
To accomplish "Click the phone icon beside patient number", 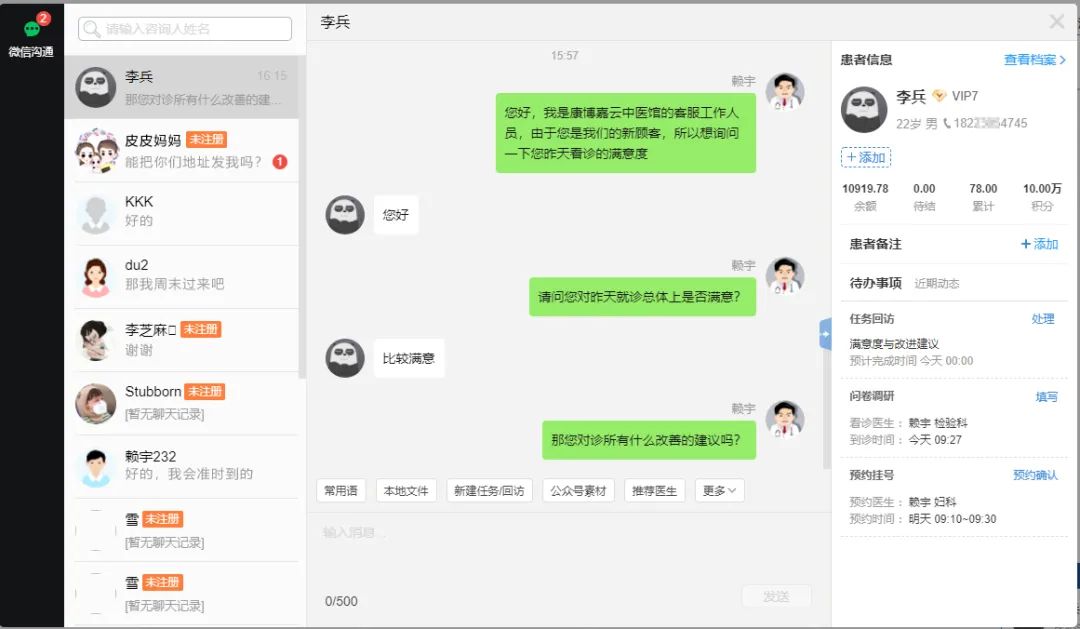I will [x=947, y=124].
